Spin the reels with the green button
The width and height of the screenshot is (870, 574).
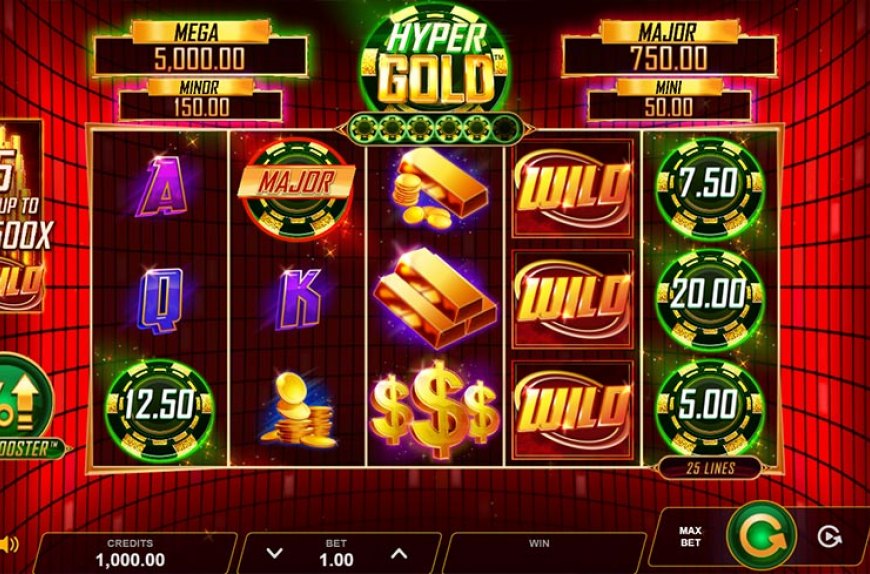coord(762,535)
